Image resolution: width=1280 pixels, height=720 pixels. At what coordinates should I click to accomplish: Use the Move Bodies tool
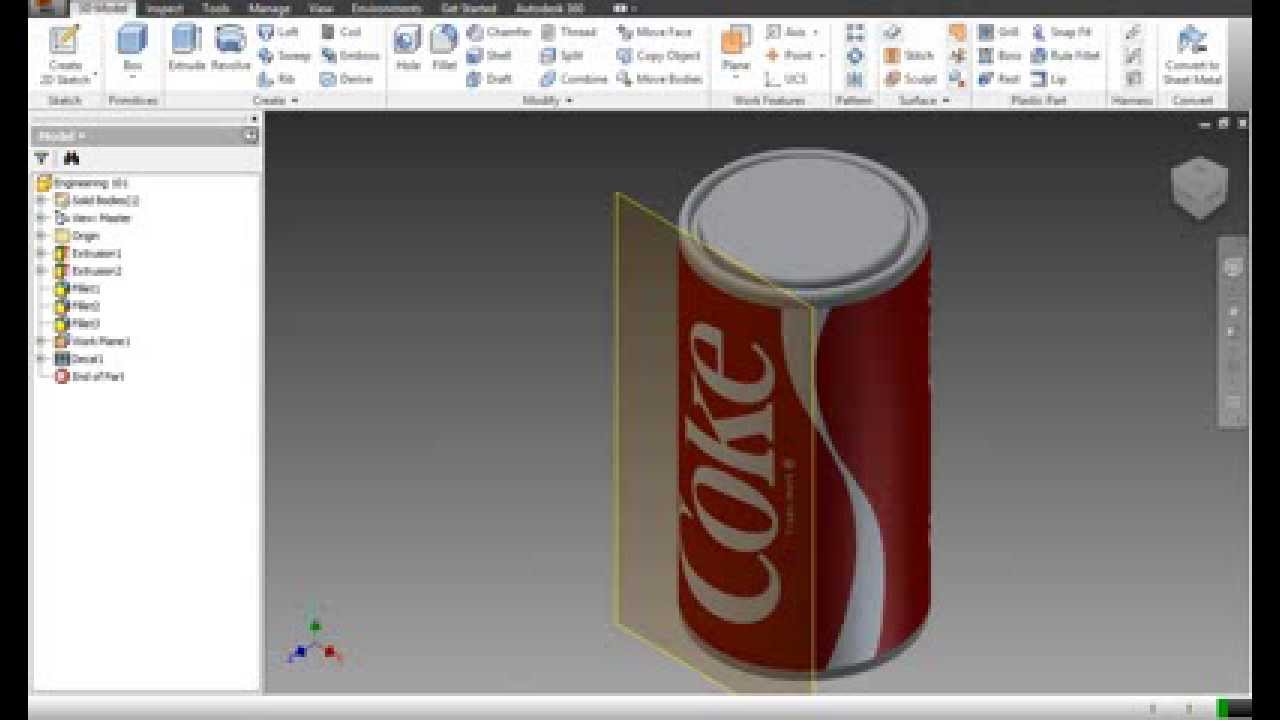(660, 79)
